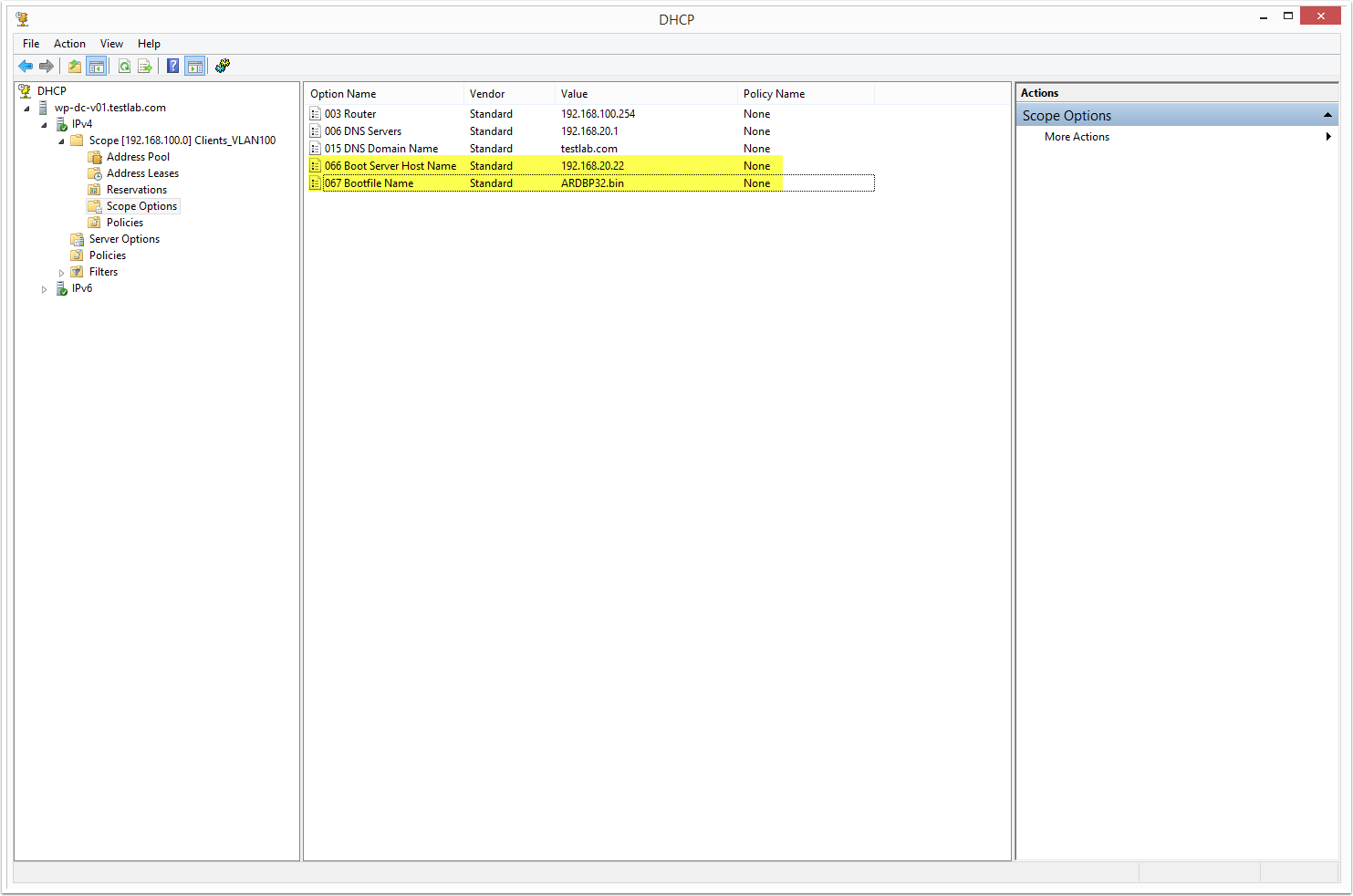Click the value testlab.com

coord(588,149)
